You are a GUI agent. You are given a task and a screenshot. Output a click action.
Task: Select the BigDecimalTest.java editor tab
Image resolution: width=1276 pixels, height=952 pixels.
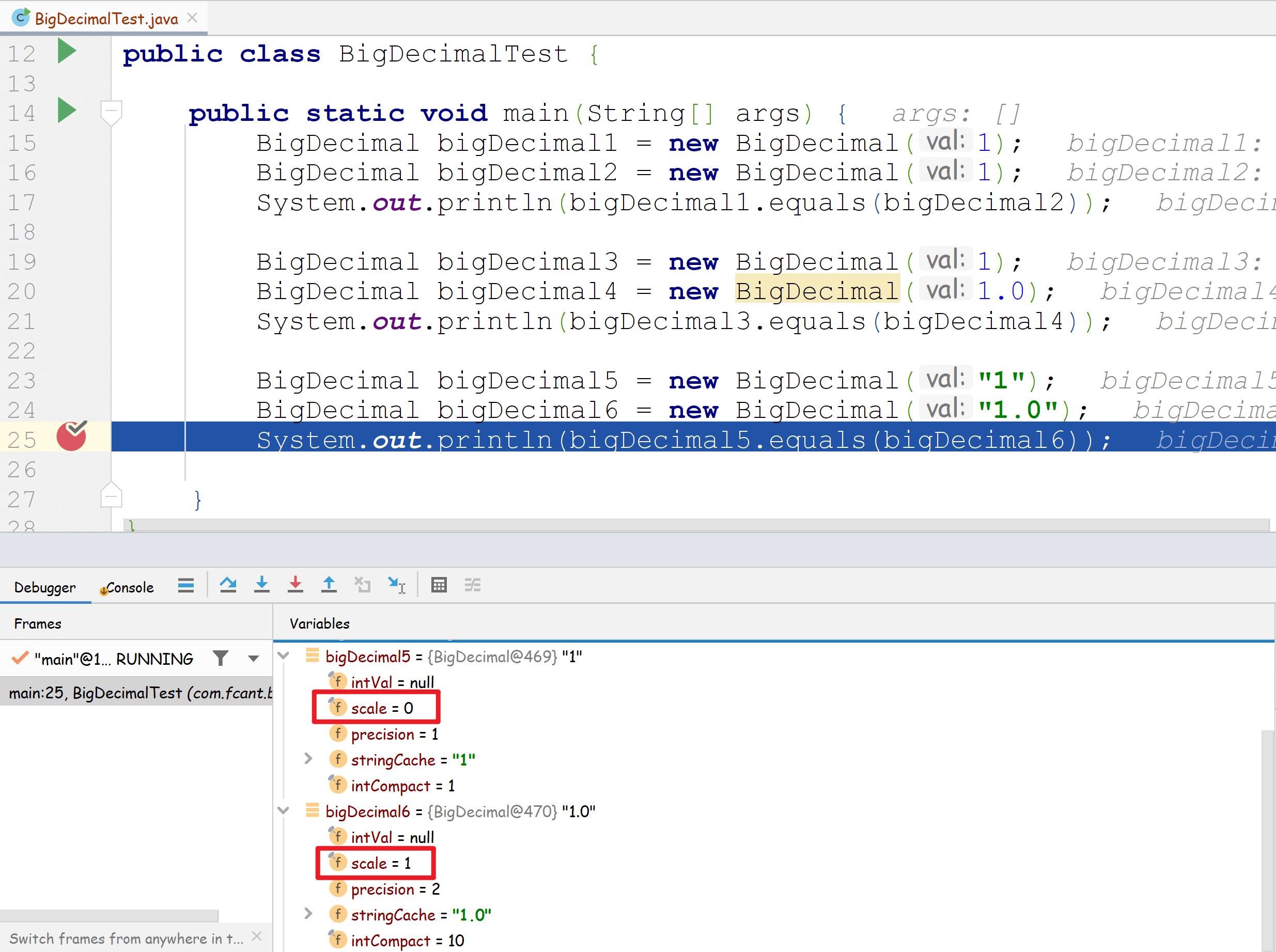(x=105, y=19)
